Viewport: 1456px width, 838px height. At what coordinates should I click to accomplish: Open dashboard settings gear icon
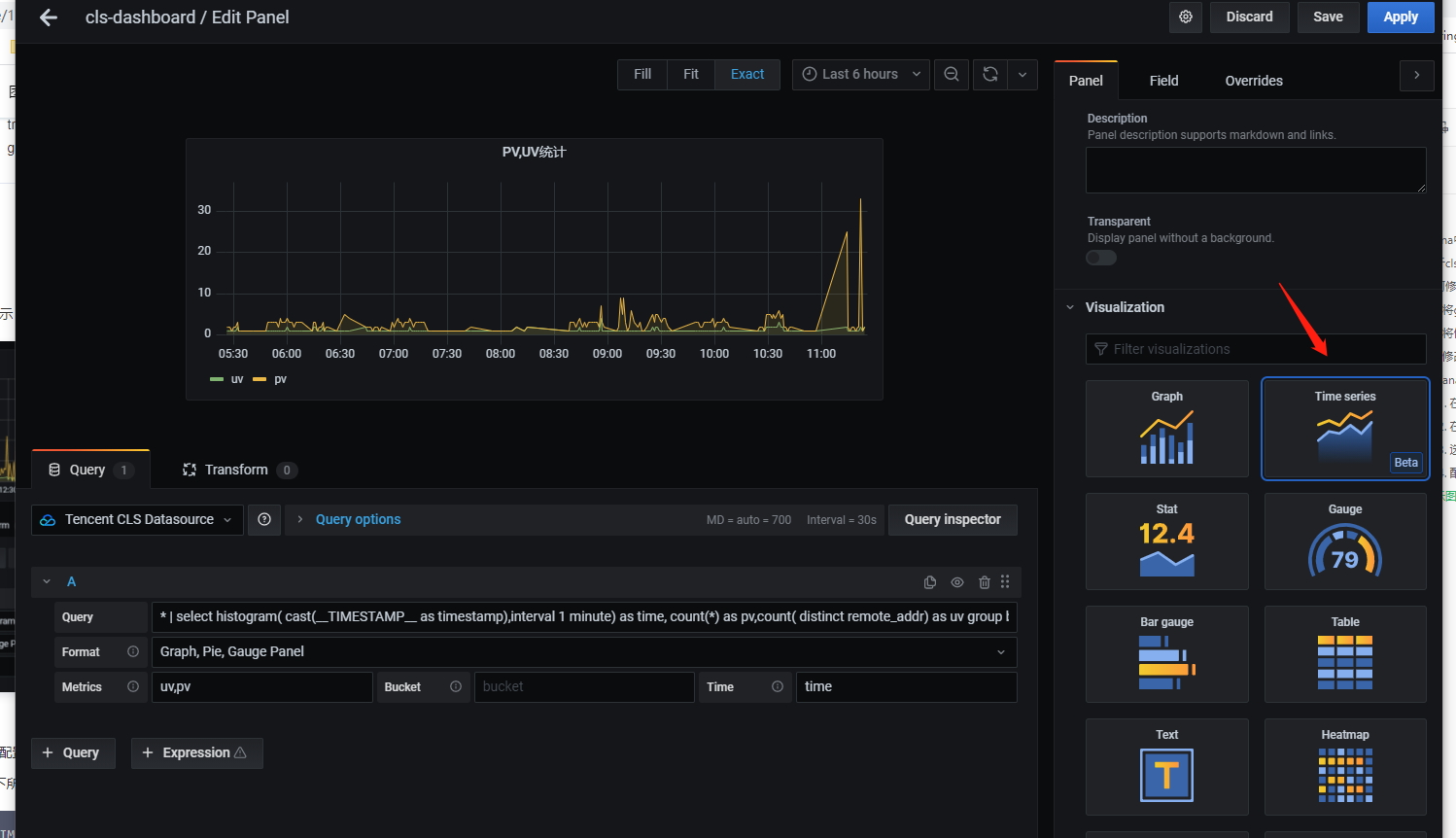pyautogui.click(x=1186, y=17)
